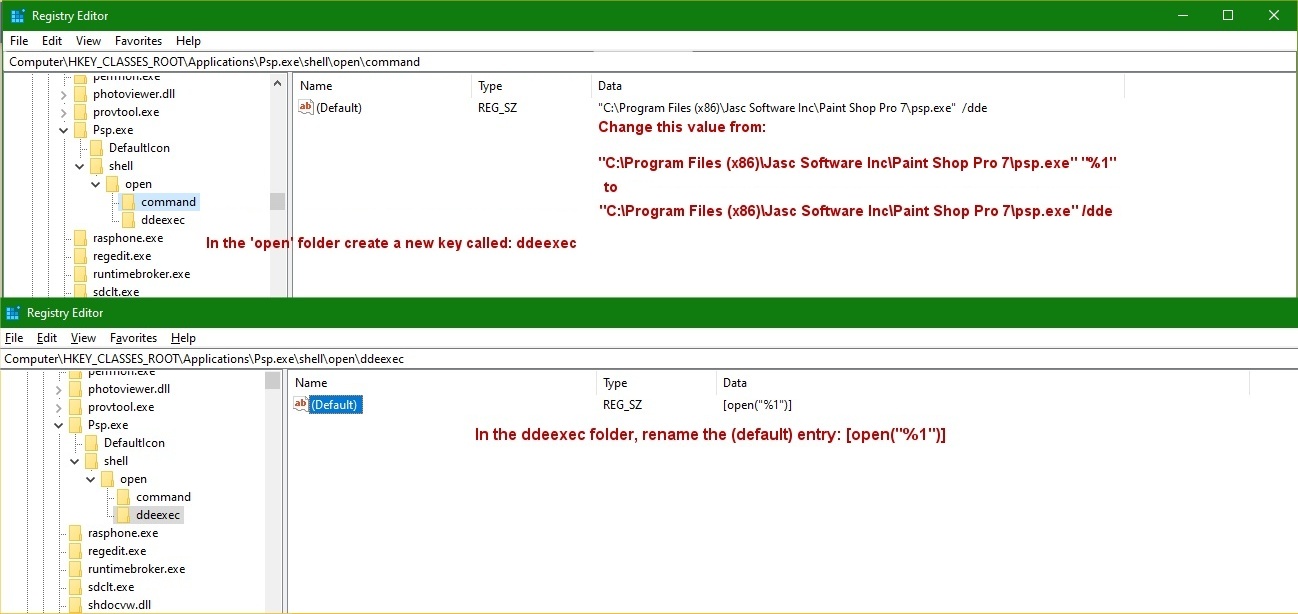Open Favorites menu in top Registry Editor

(138, 41)
